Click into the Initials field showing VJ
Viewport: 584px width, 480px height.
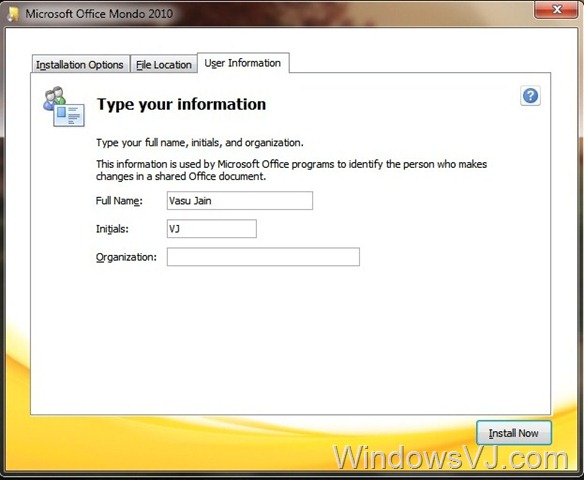tap(212, 229)
